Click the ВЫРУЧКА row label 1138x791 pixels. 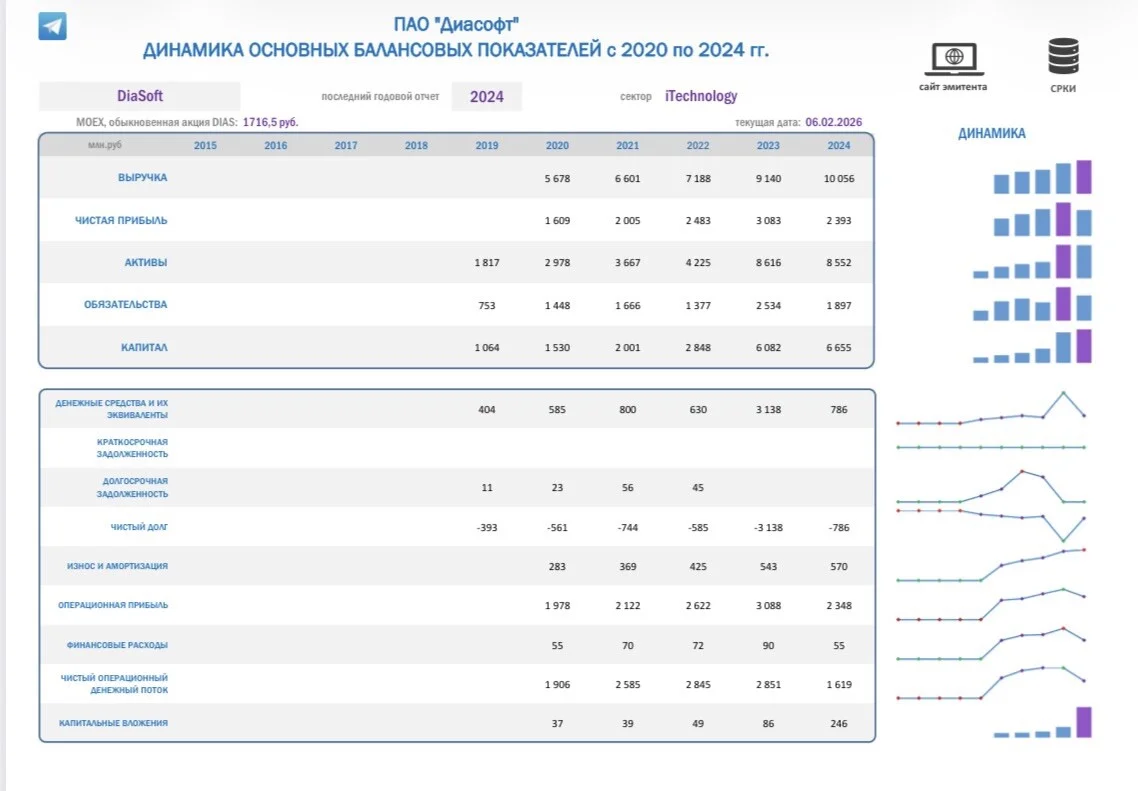point(142,178)
